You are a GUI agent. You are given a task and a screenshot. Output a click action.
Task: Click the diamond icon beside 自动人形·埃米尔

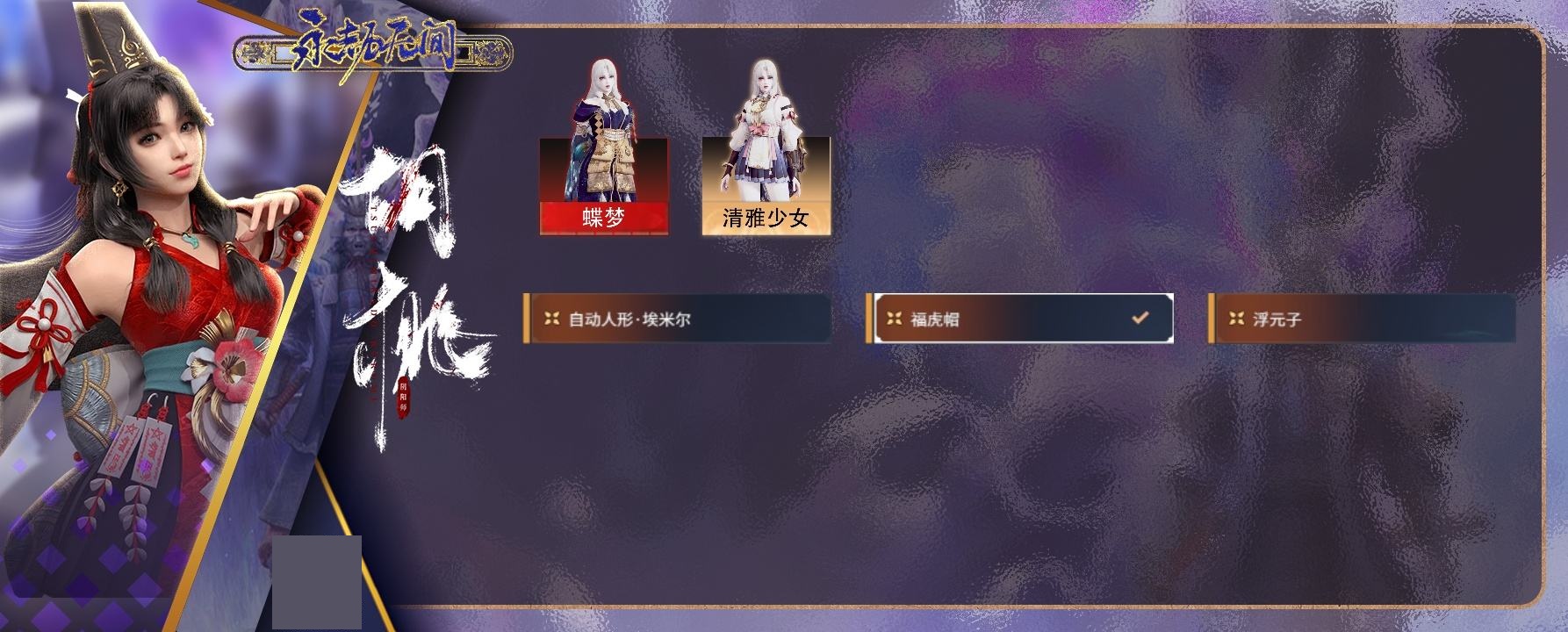pos(551,319)
